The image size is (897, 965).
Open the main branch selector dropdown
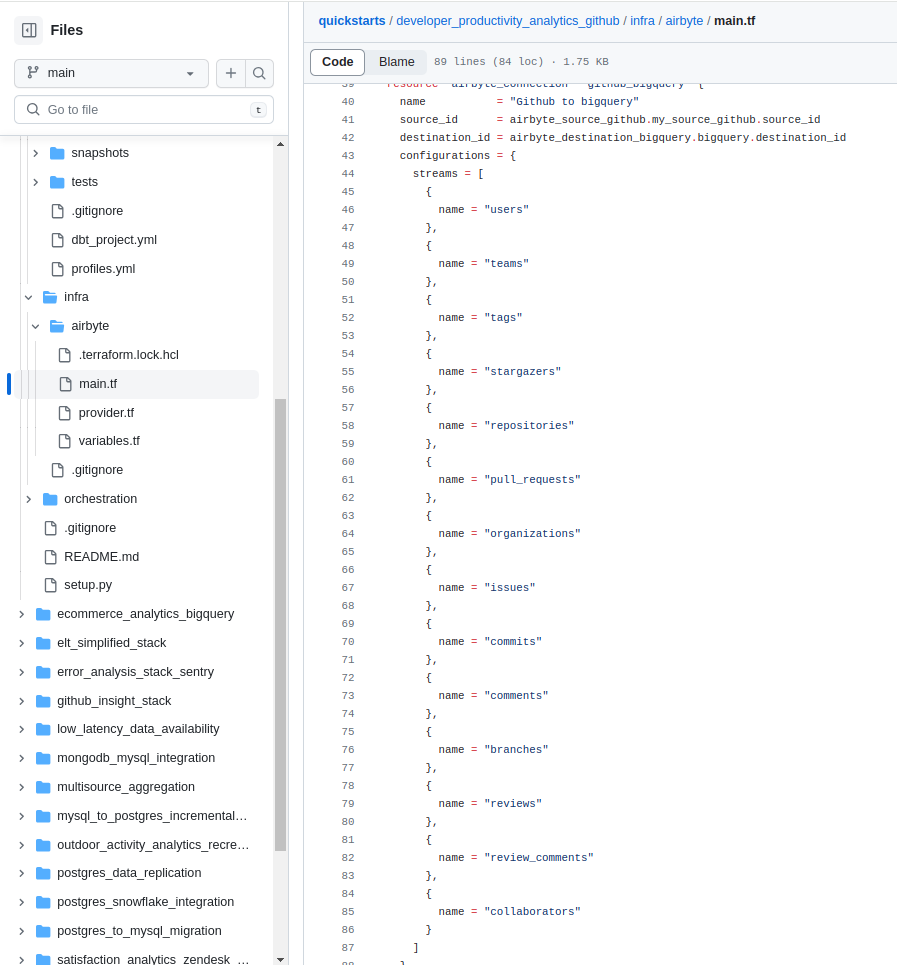(x=110, y=73)
